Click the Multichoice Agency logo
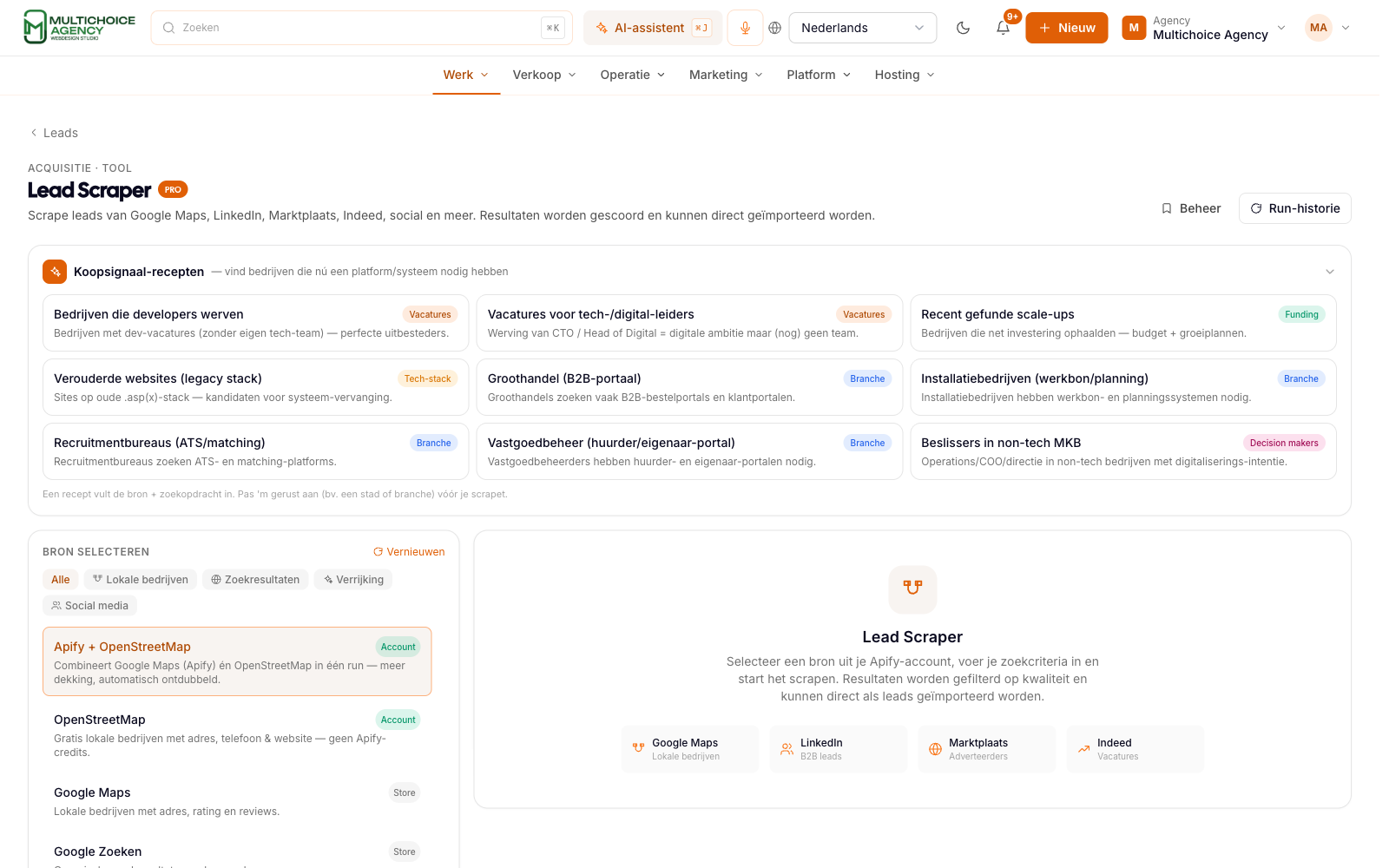This screenshot has height=868, width=1389. click(79, 27)
